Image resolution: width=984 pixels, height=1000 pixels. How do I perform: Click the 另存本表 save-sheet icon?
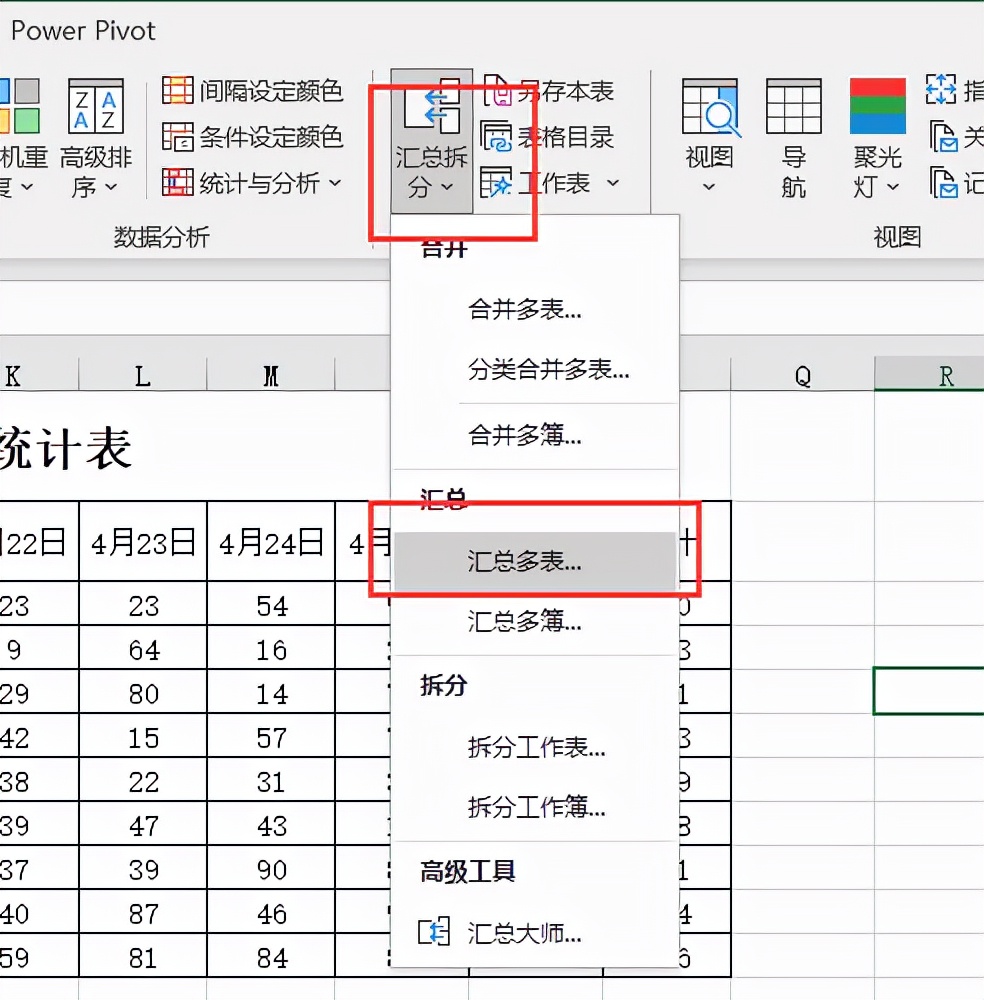[x=497, y=90]
